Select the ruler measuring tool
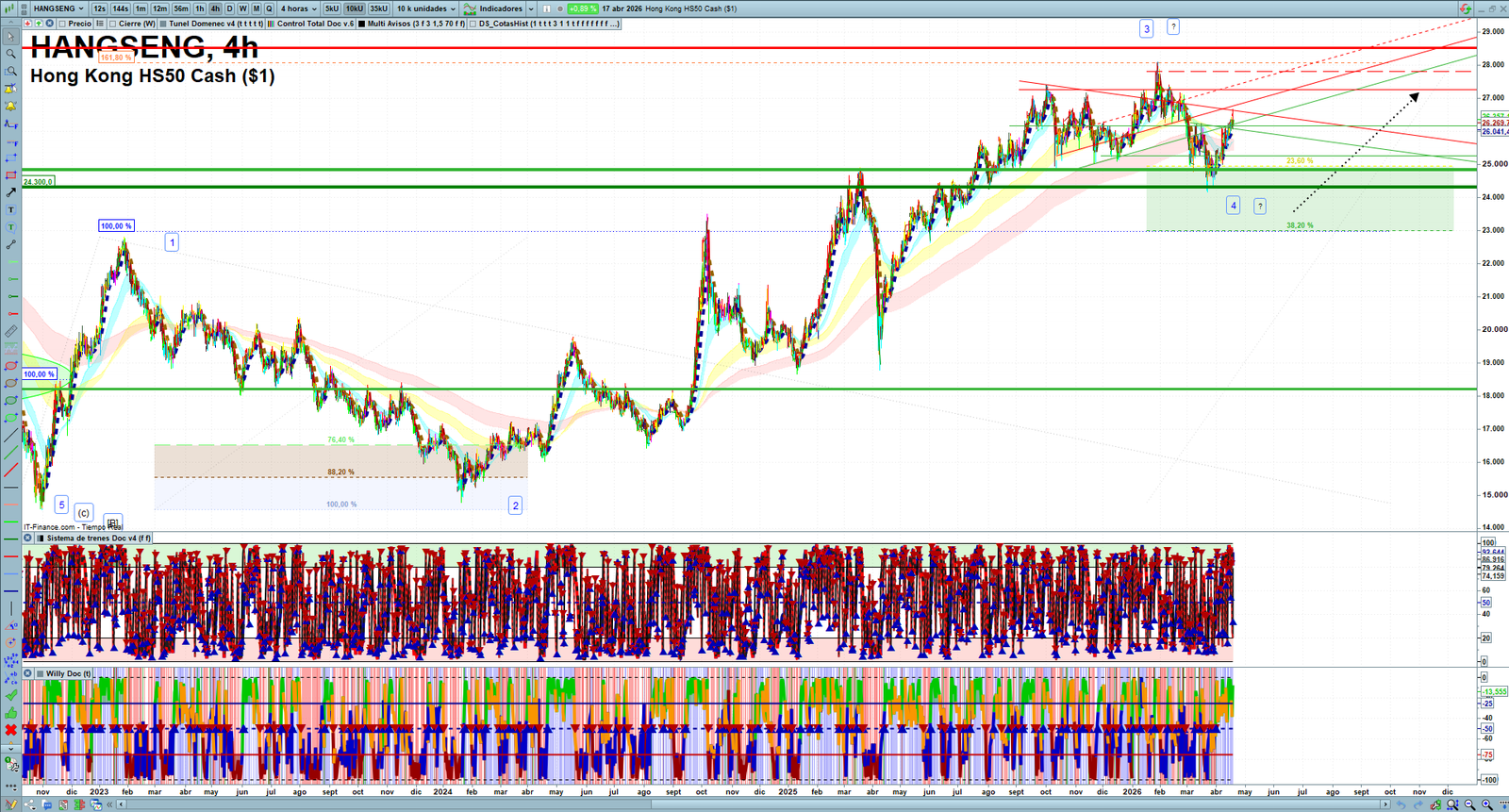This screenshot has width=1509, height=812. coord(10,331)
